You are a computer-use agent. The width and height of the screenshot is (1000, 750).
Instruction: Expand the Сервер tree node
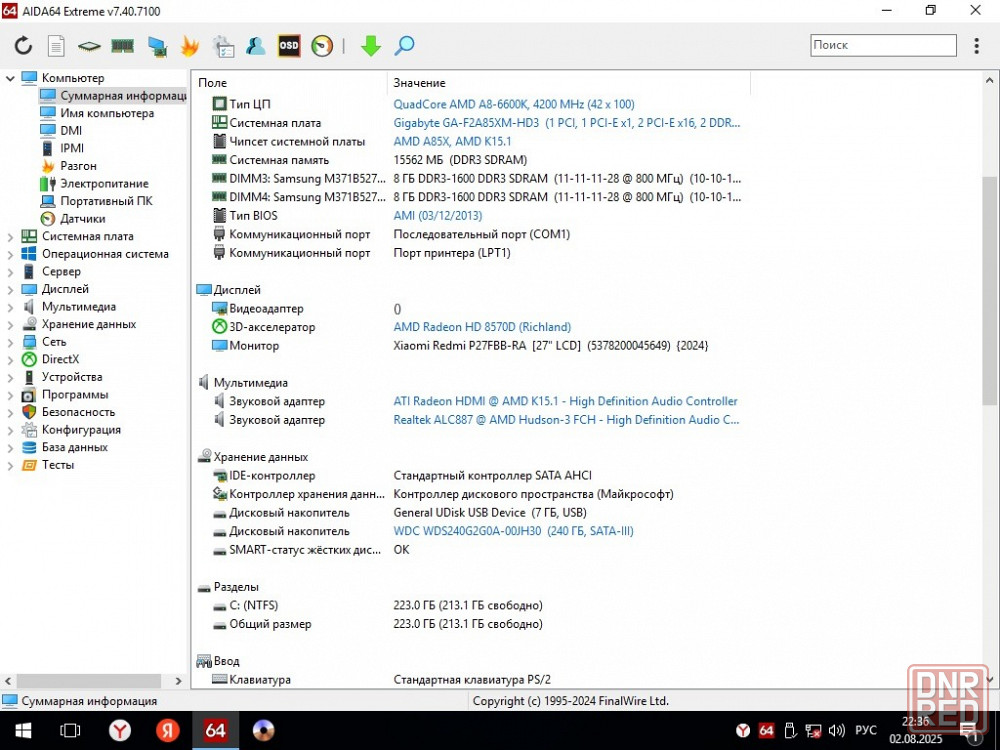click(x=10, y=272)
